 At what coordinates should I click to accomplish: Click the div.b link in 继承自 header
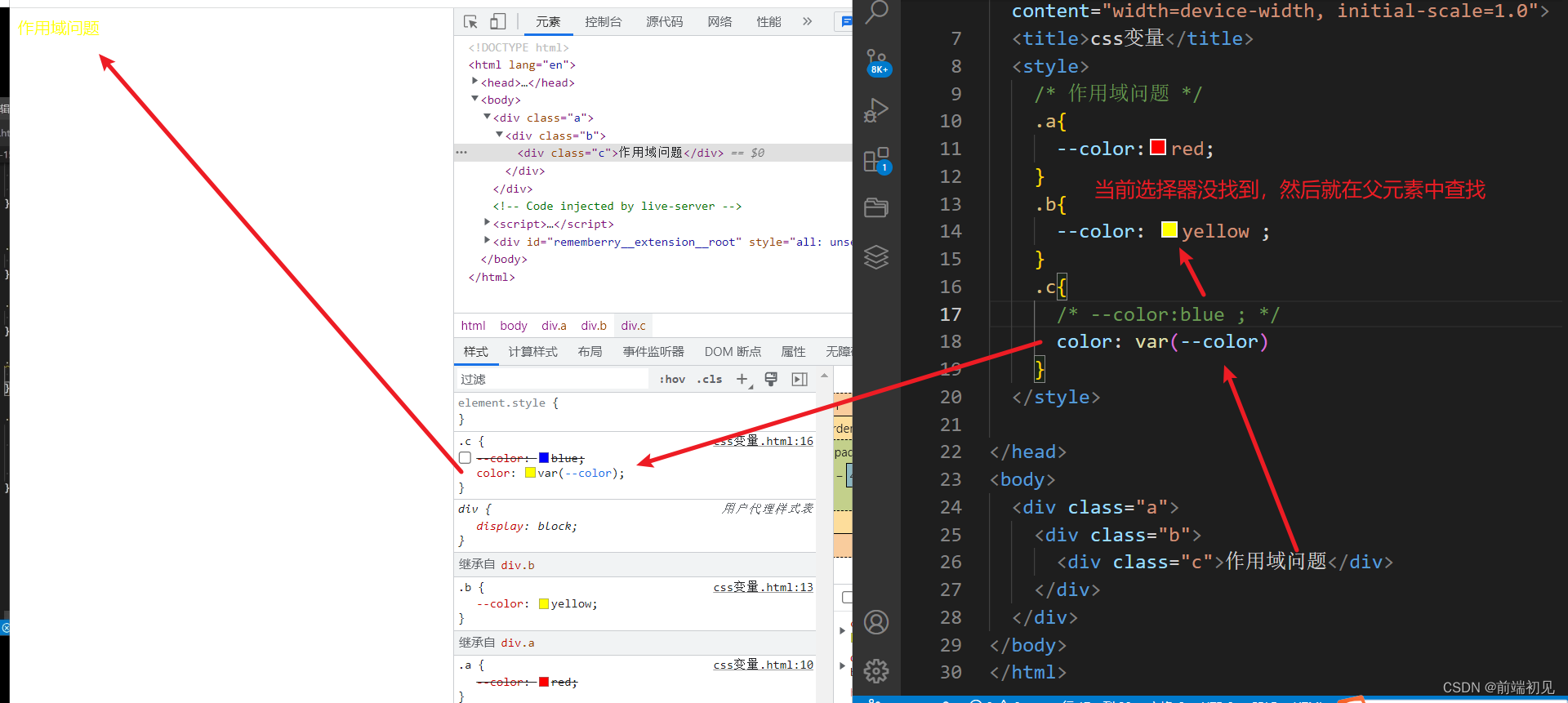(x=518, y=565)
